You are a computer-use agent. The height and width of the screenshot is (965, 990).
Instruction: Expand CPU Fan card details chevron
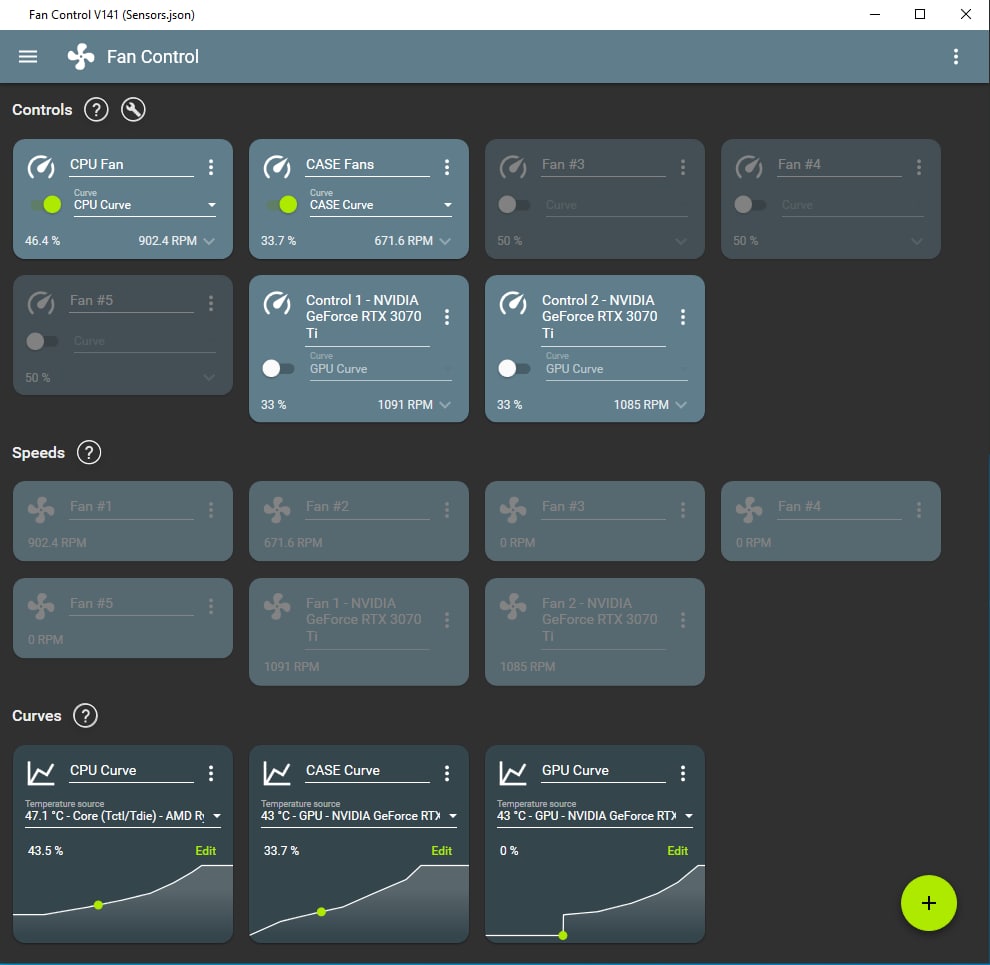click(x=209, y=241)
